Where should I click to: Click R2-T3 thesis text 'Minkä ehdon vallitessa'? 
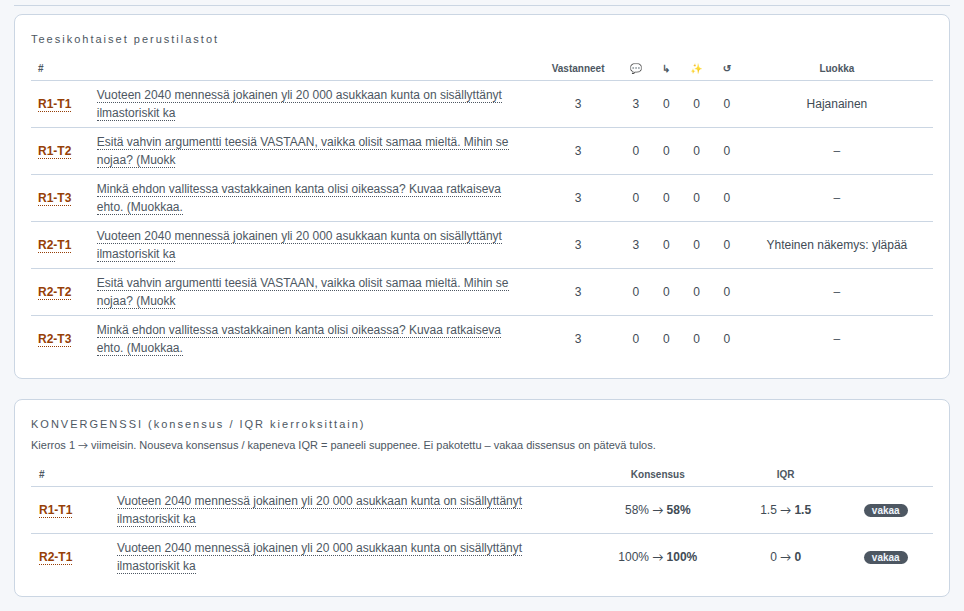pos(299,339)
